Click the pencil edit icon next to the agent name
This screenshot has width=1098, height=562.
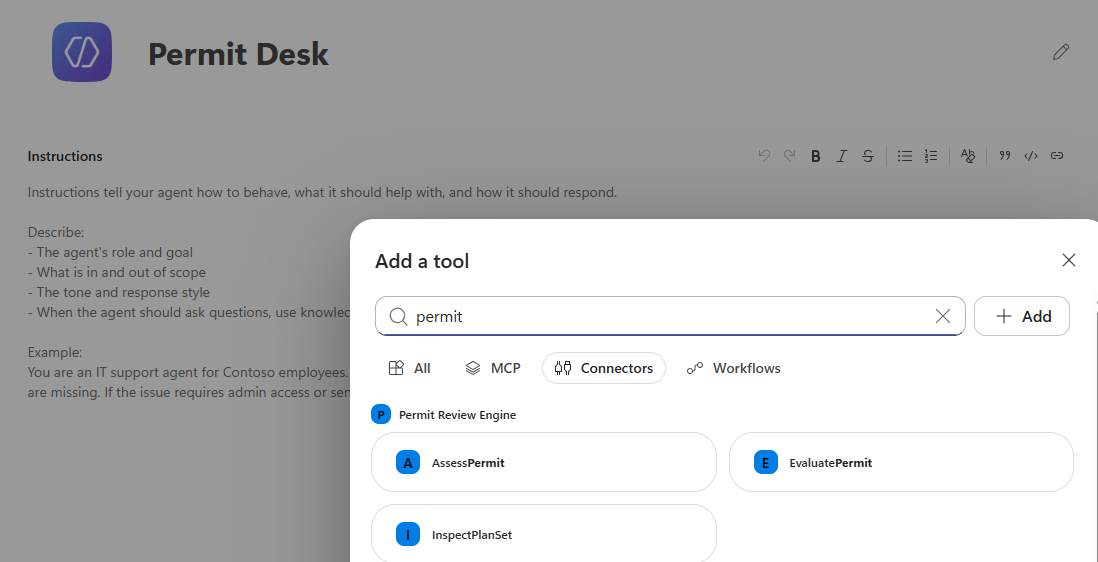1061,52
